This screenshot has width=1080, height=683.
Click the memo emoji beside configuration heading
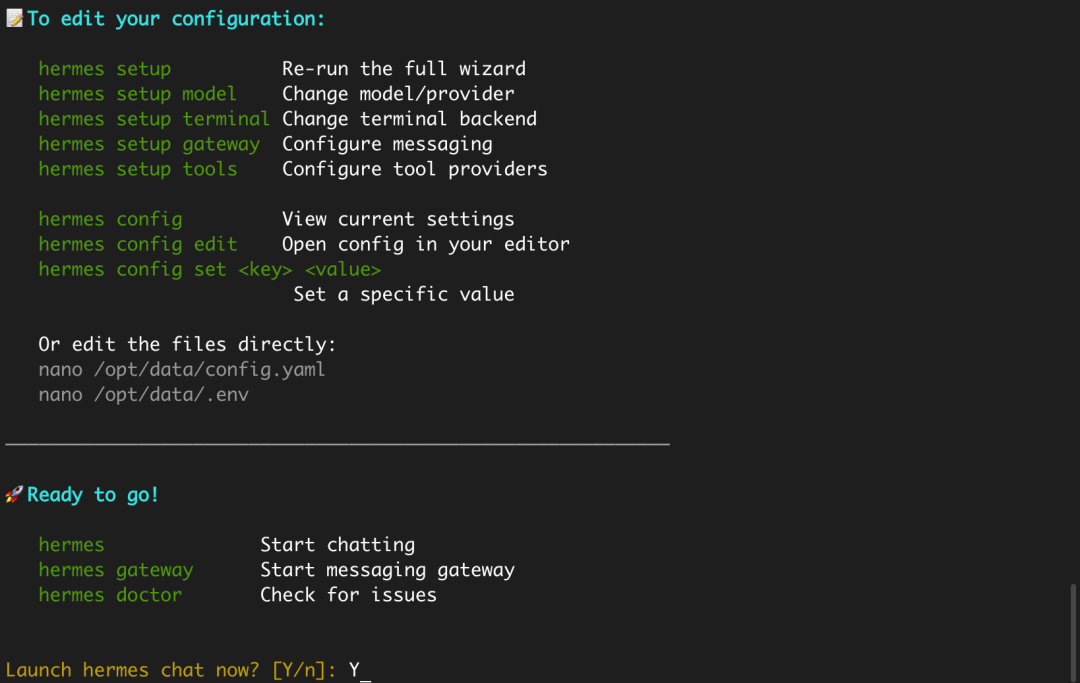tap(14, 19)
